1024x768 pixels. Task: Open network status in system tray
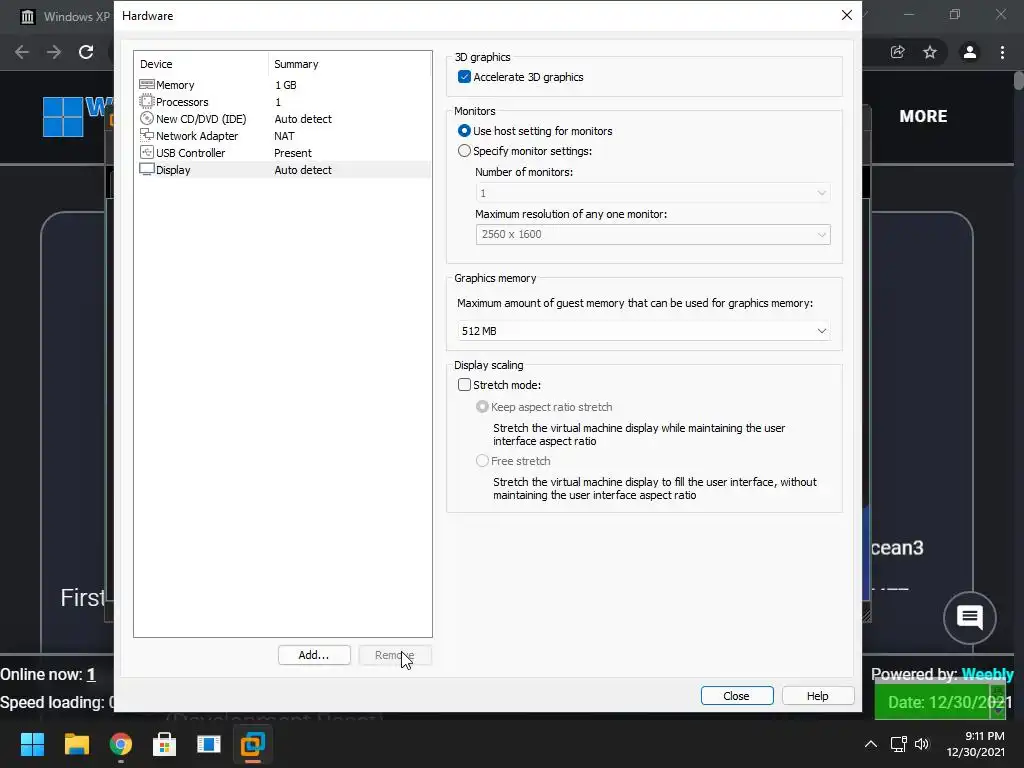click(x=899, y=744)
